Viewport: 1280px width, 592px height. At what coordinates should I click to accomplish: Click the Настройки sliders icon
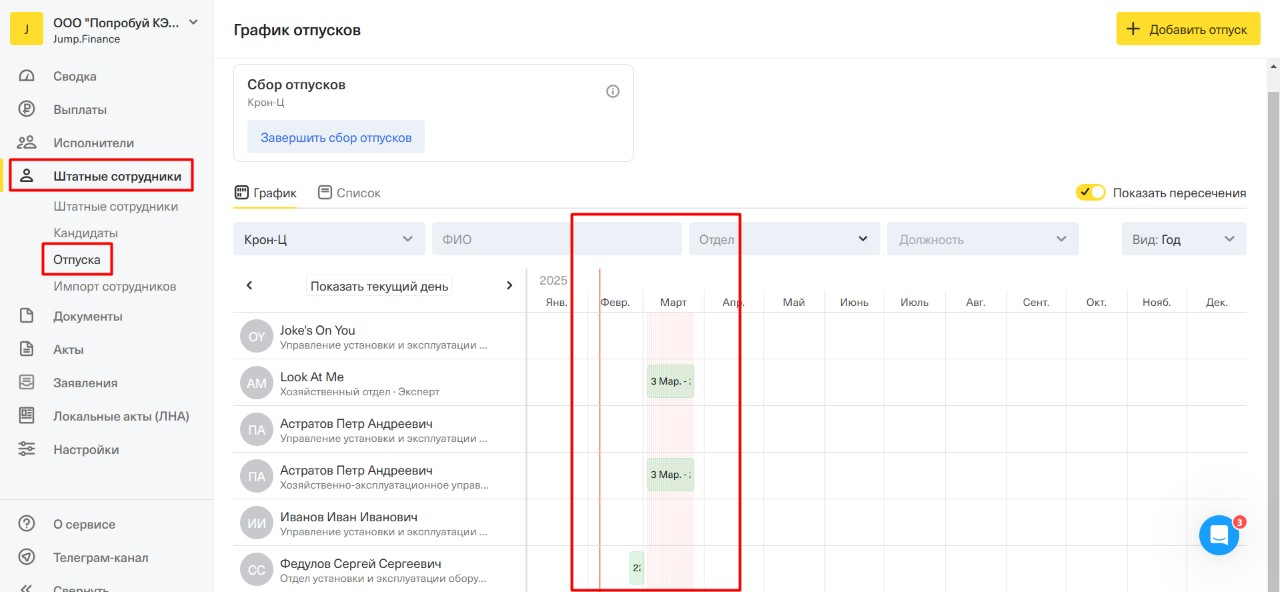[x=27, y=450]
